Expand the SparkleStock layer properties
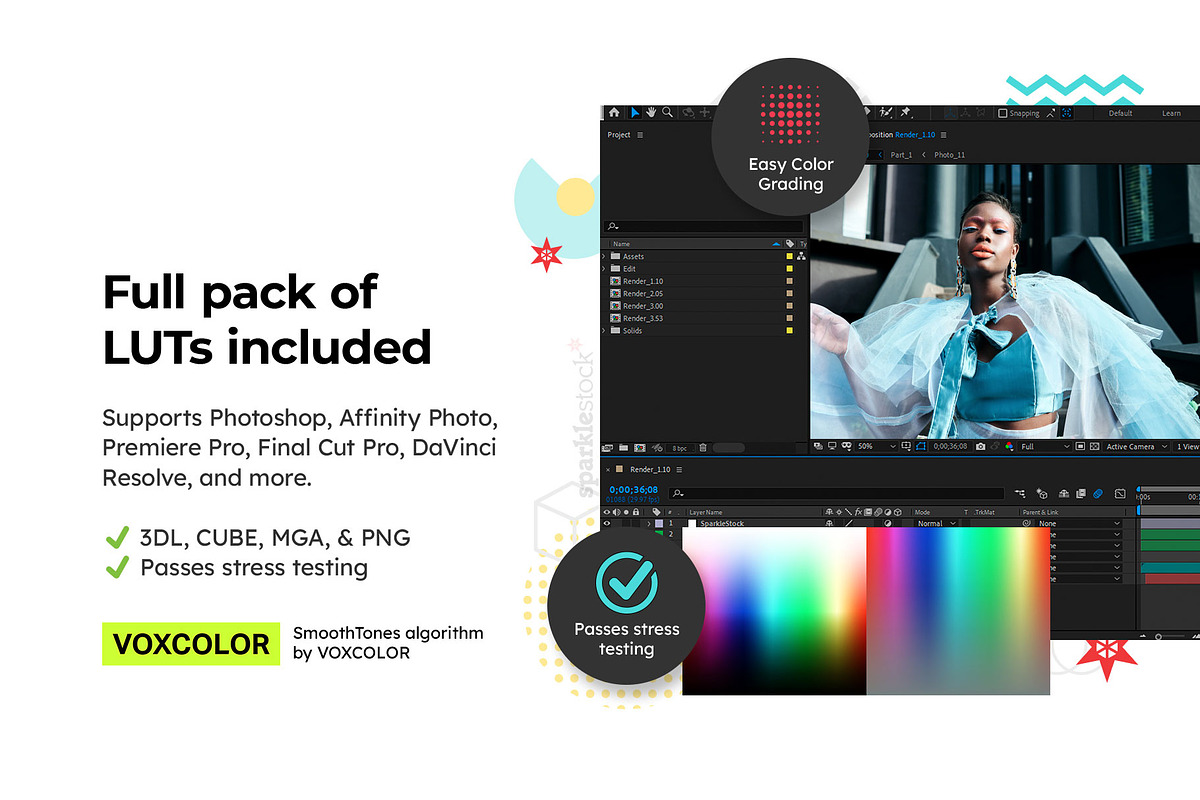Image resolution: width=1200 pixels, height=800 pixels. (649, 523)
